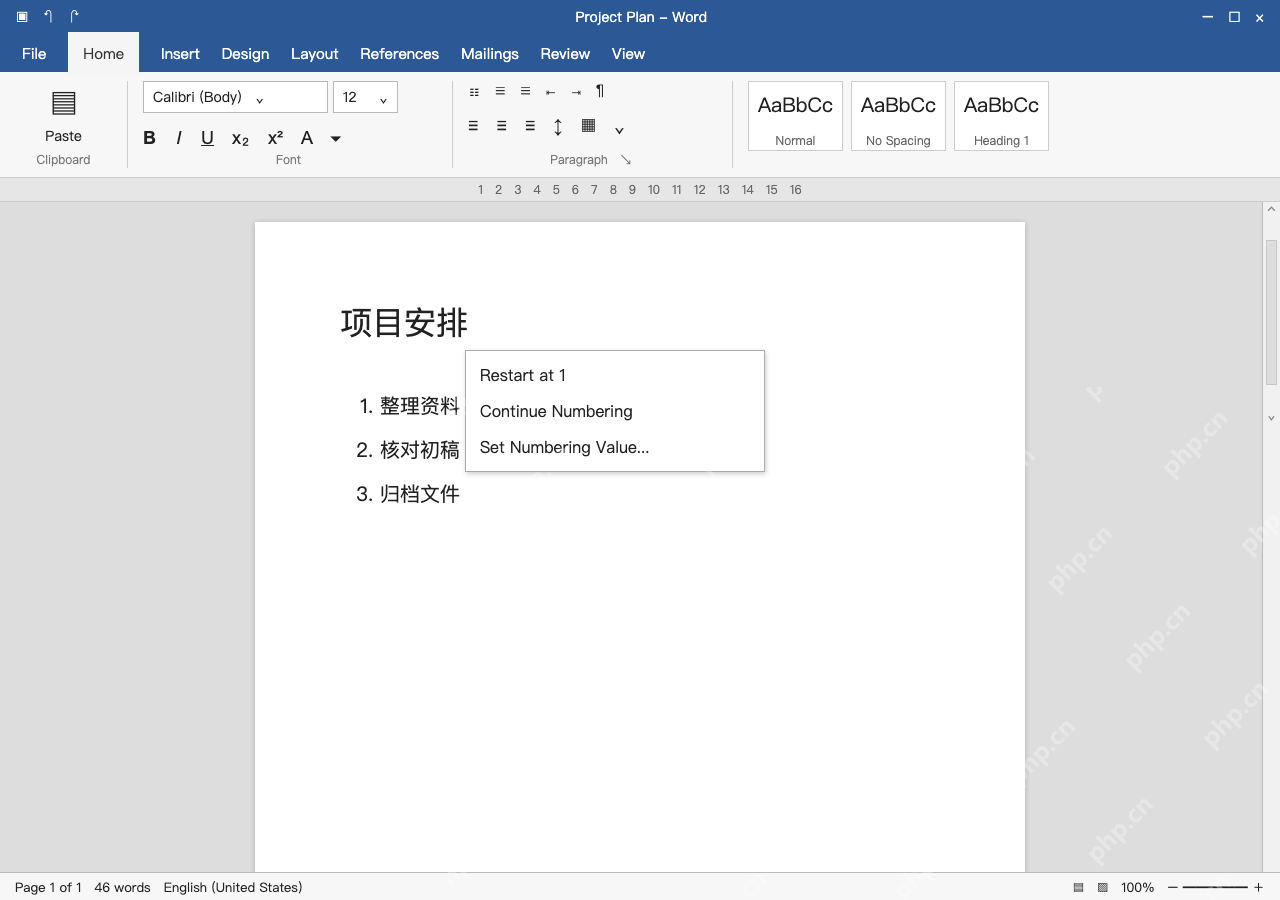
Task: Open the Mailings tab
Action: 489,54
